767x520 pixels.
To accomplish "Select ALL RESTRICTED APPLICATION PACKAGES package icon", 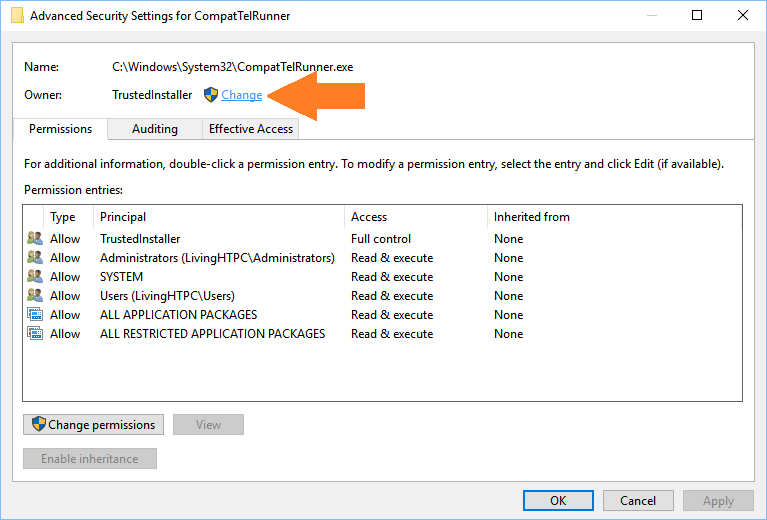I will (35, 334).
